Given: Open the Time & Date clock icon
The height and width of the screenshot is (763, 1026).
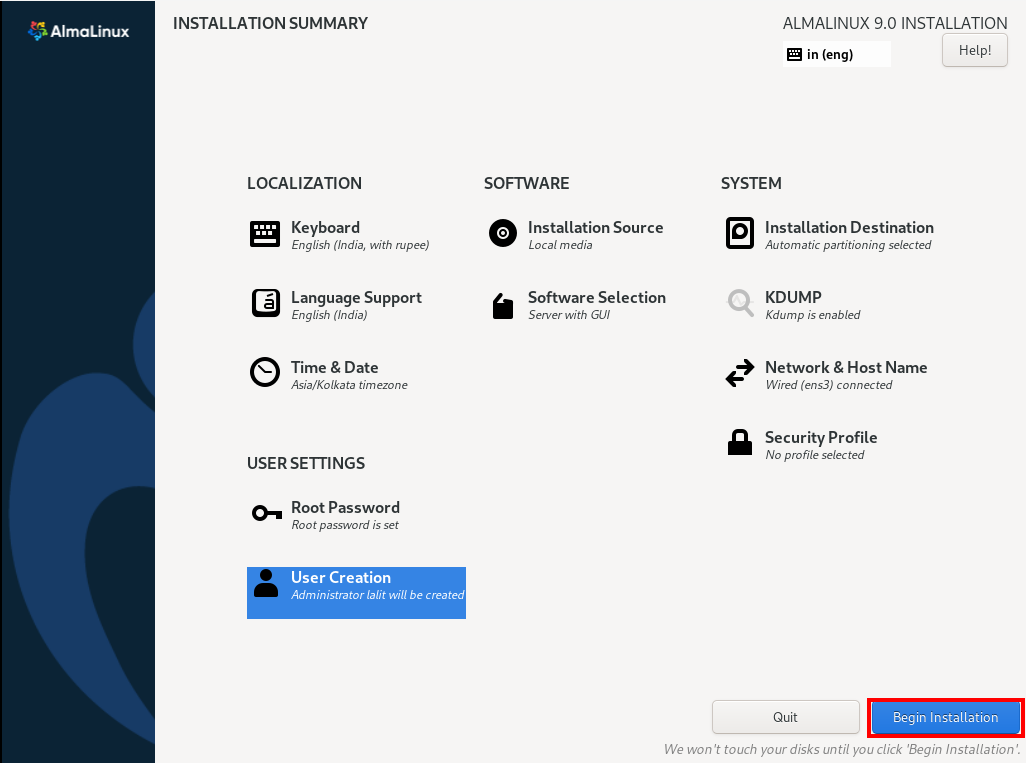Looking at the screenshot, I should 264,374.
